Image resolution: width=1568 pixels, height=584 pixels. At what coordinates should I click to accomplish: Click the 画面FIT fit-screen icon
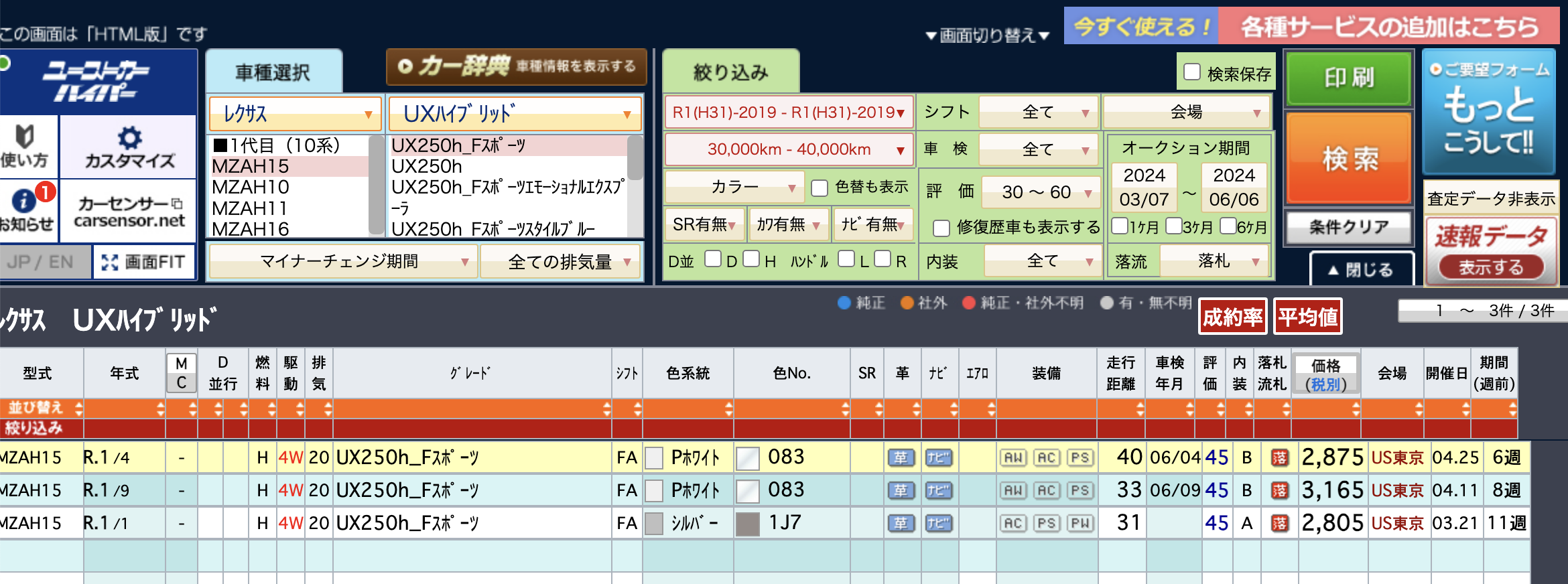point(143,262)
